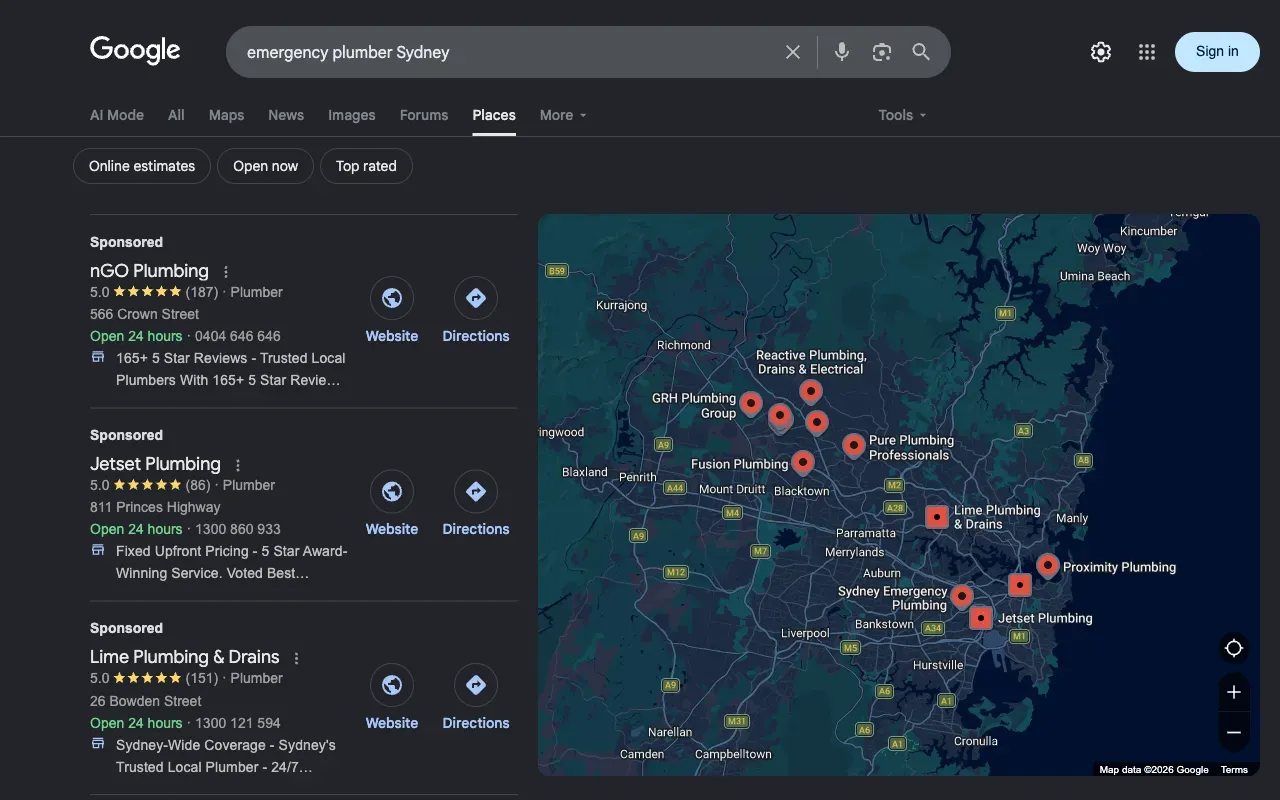Click Jetset Plumbing's (86) review count
The image size is (1280, 800).
[x=198, y=485]
